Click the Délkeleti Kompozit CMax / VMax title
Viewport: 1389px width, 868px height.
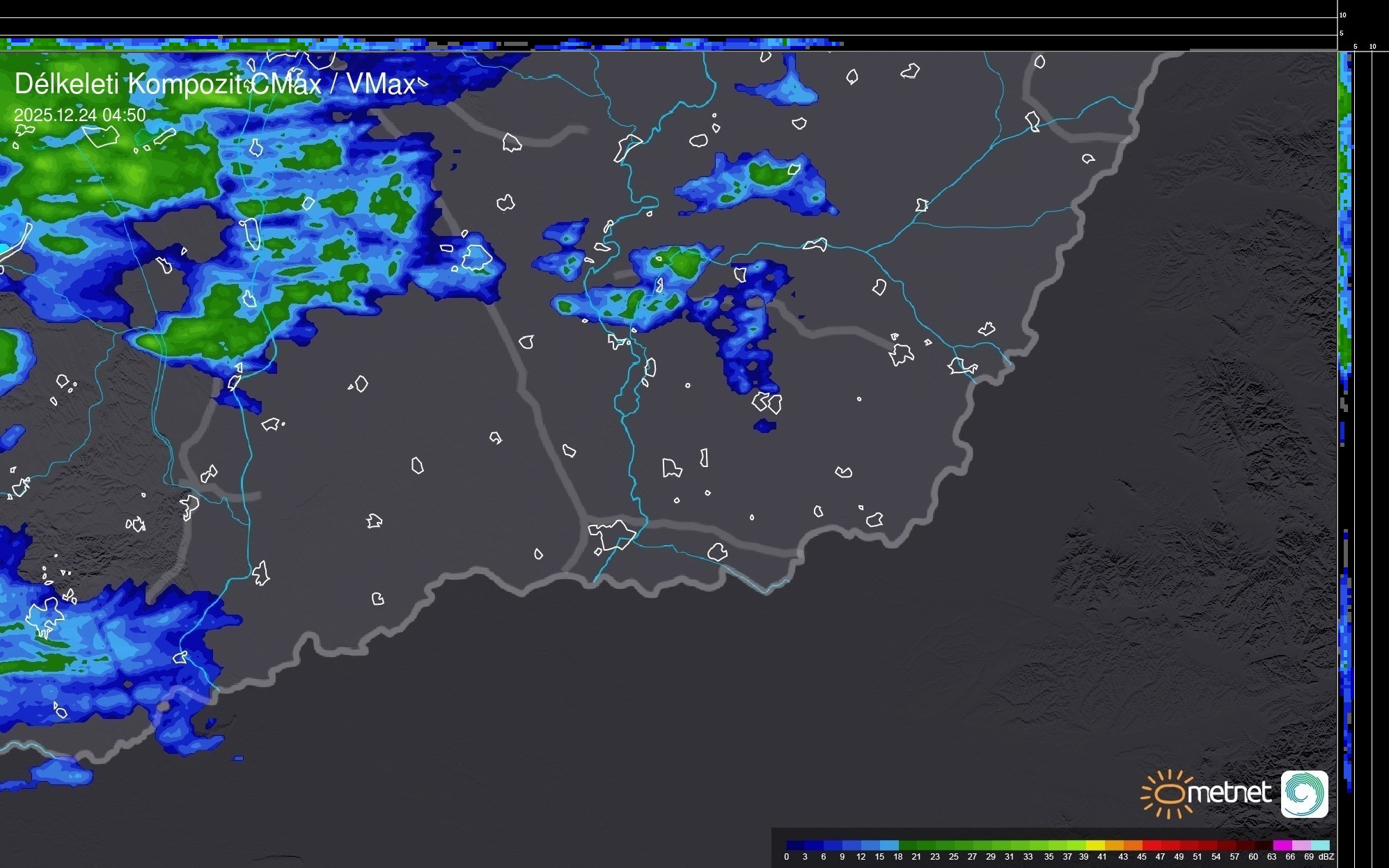pyautogui.click(x=214, y=84)
